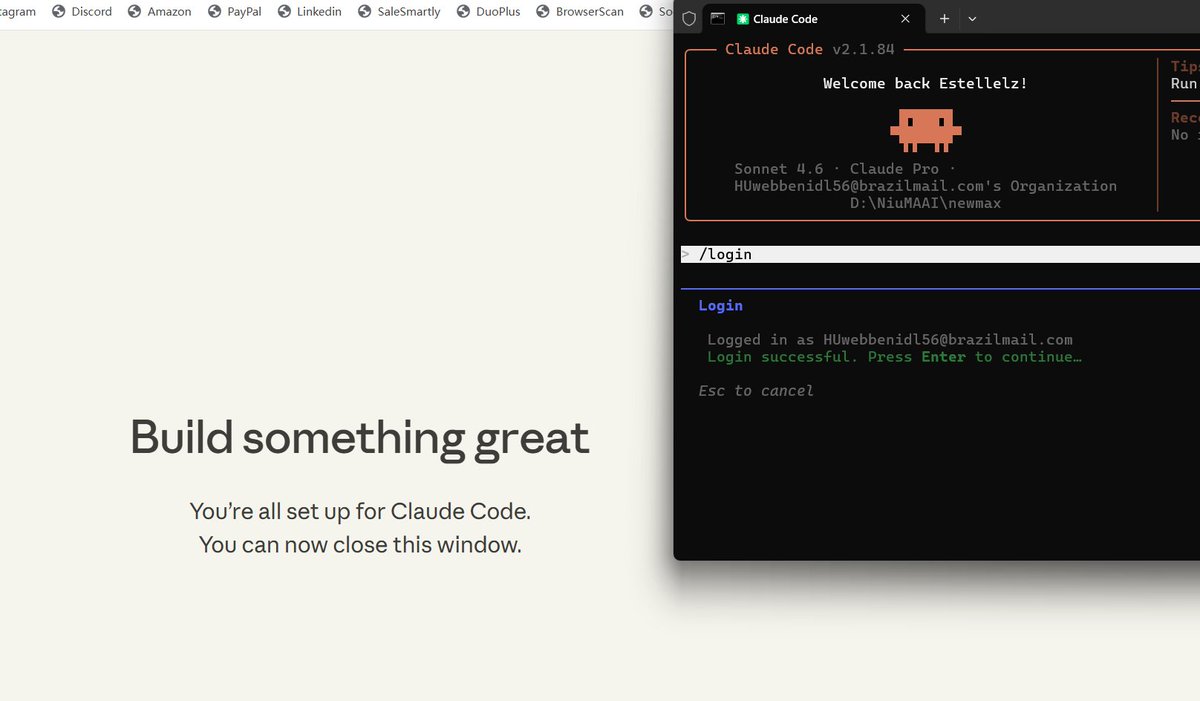Viewport: 1200px width, 701px height.
Task: Click the globe icon beside Discord bookmark
Action: [59, 12]
